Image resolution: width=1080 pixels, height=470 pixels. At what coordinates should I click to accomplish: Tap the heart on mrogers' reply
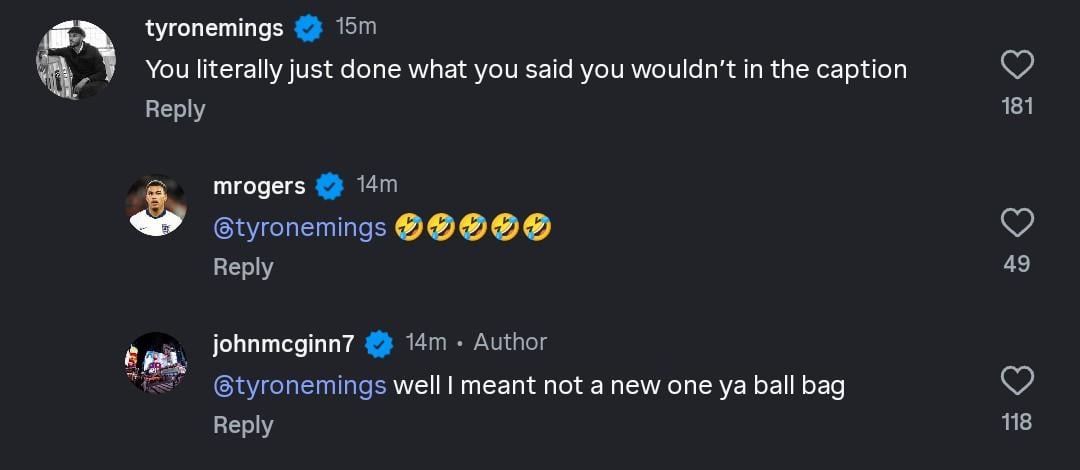click(1016, 222)
